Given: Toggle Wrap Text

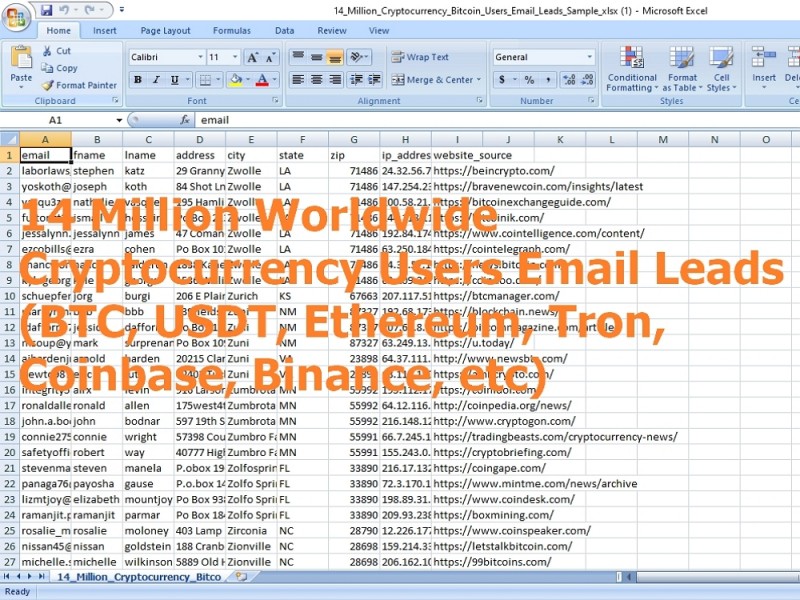Looking at the screenshot, I should [420, 57].
